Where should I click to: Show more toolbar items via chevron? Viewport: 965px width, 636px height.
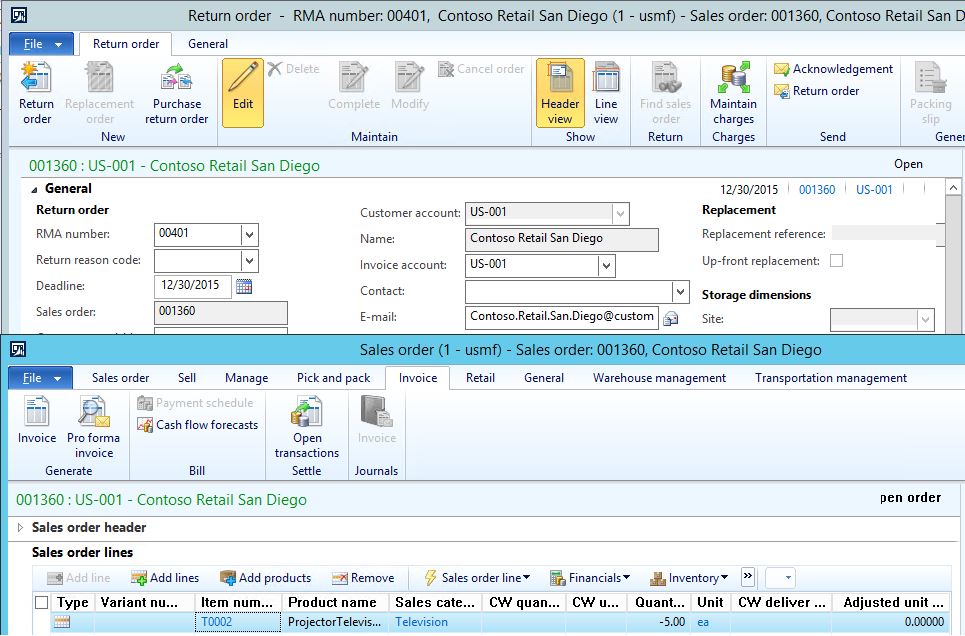[748, 577]
